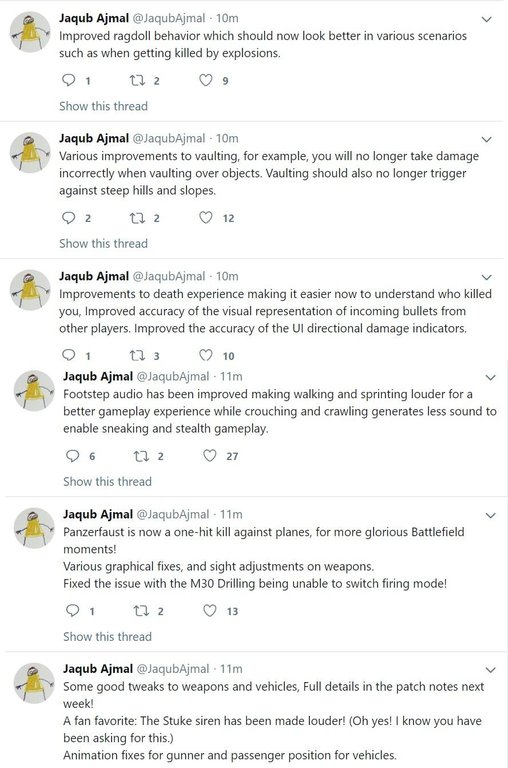
Task: Open chevron menu on Stuka siren tweet
Action: [x=490, y=670]
